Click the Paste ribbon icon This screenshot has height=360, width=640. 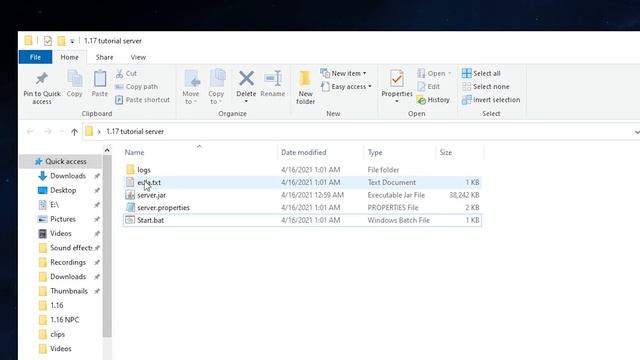[x=100, y=78]
